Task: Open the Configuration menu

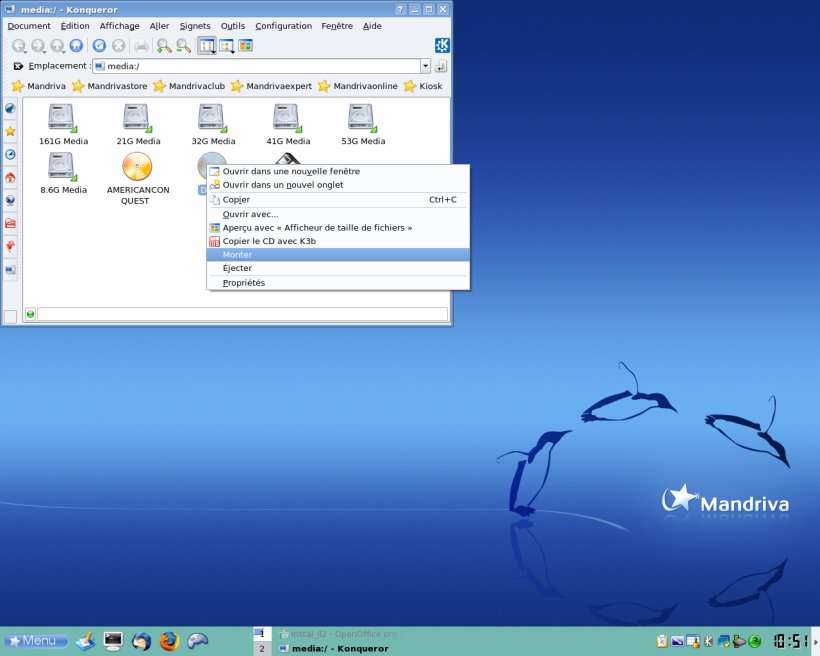Action: tap(283, 26)
